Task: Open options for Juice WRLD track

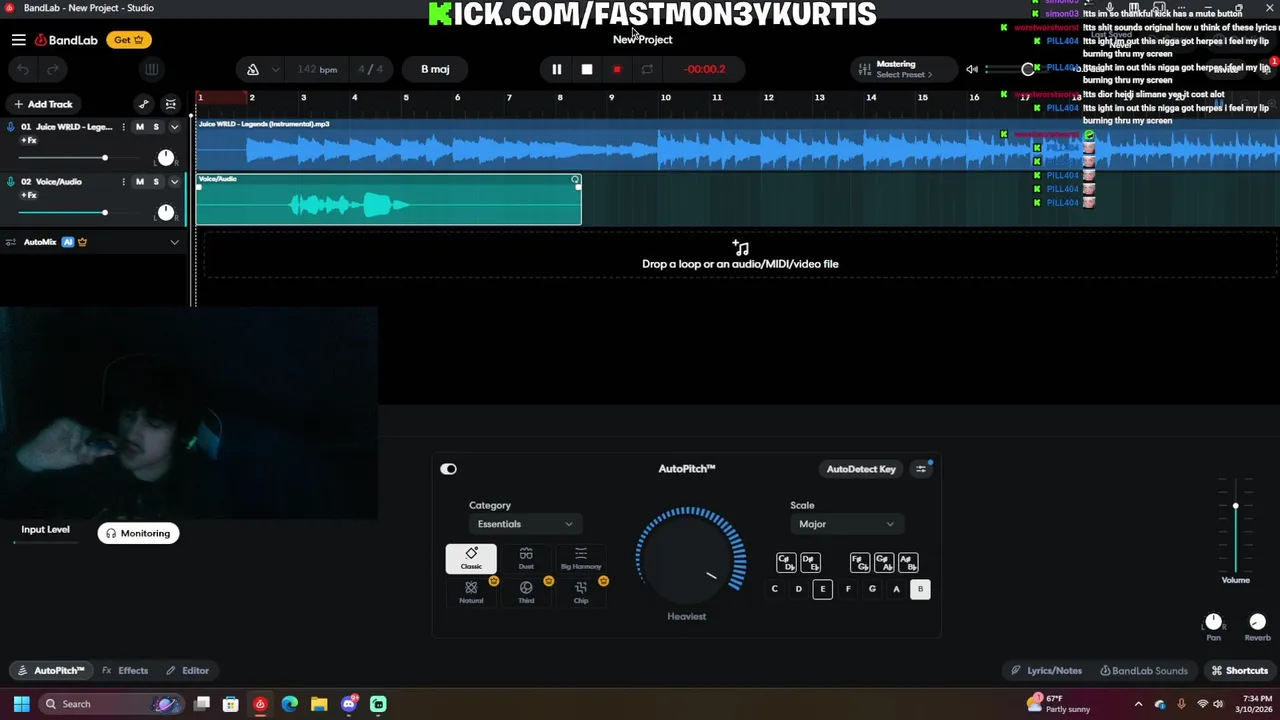Action: 123,127
